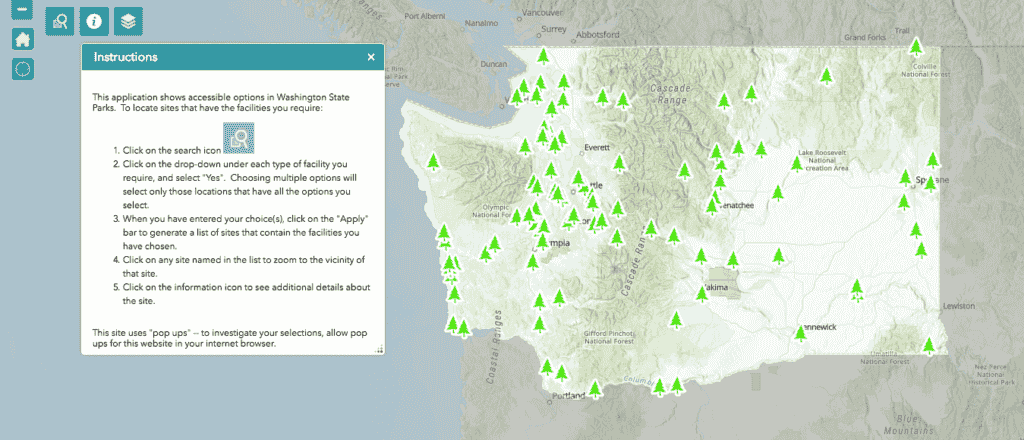Image resolution: width=1024 pixels, height=440 pixels.
Task: Click the Duncan label on map
Action: click(493, 64)
